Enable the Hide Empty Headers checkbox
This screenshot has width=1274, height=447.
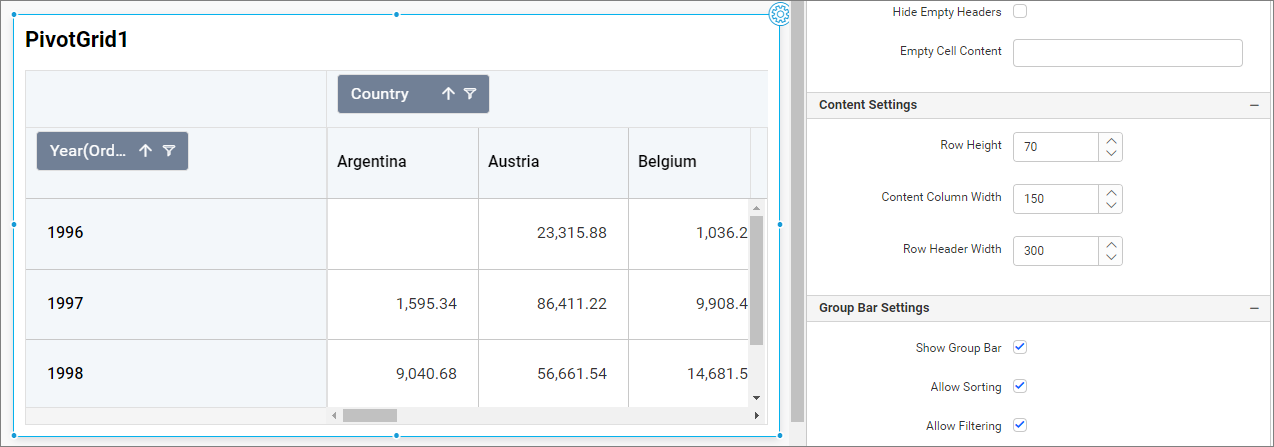(1020, 12)
